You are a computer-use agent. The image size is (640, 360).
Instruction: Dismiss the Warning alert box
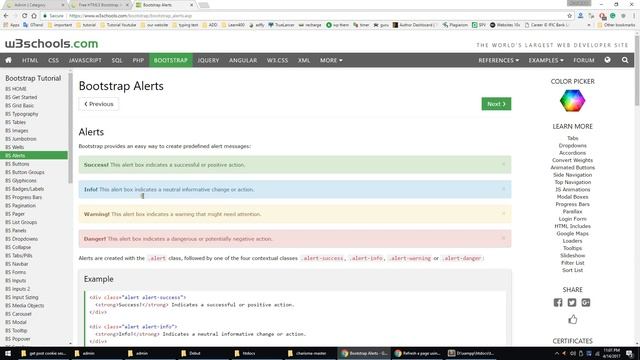click(x=503, y=213)
